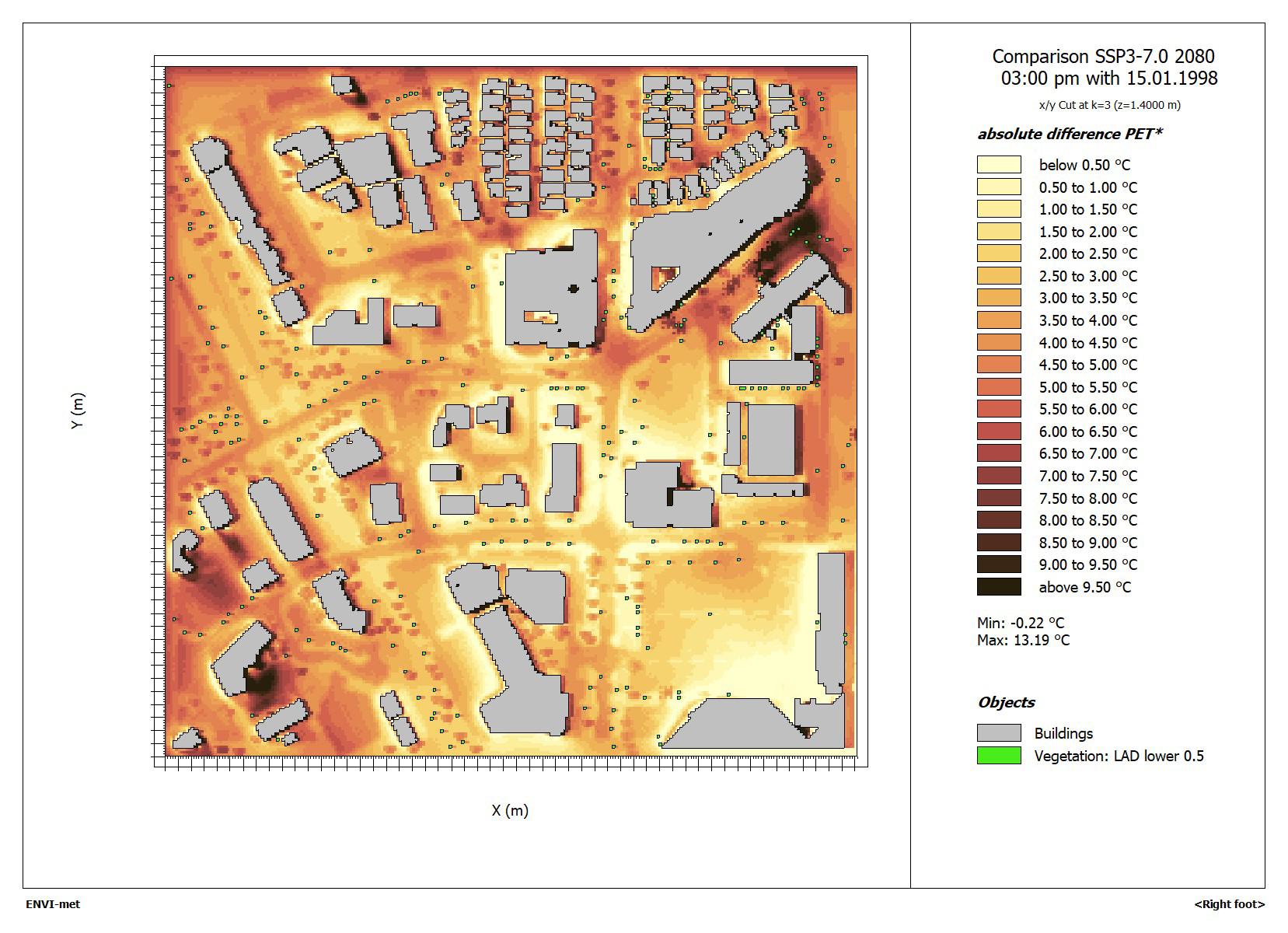Click the 'Buildings' legend label

pos(1063,733)
